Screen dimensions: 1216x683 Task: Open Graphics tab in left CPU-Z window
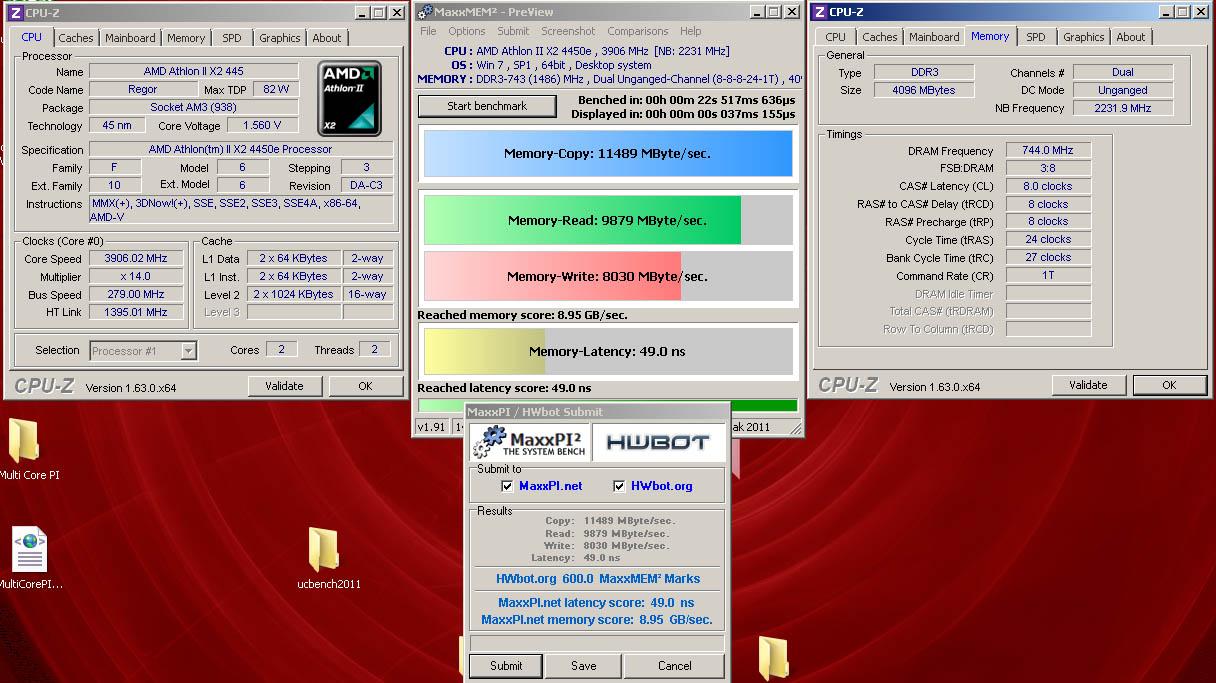[x=280, y=38]
